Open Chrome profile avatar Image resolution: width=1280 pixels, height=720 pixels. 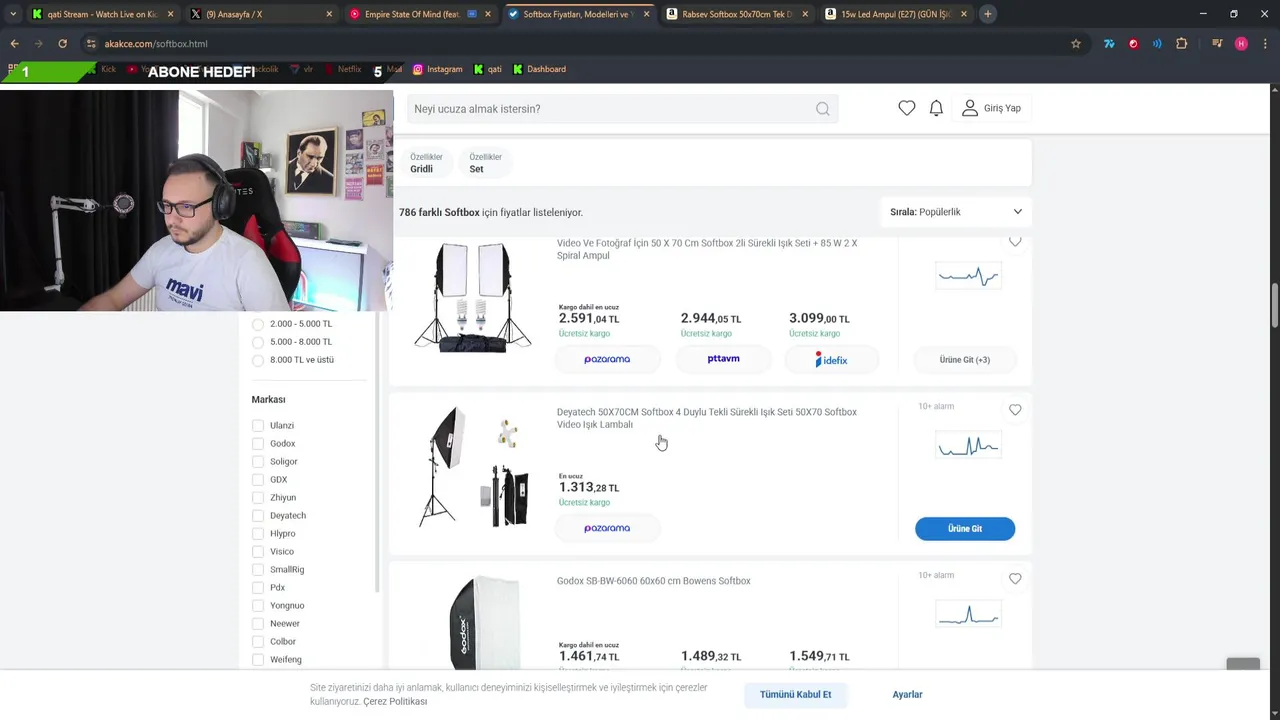1241,44
